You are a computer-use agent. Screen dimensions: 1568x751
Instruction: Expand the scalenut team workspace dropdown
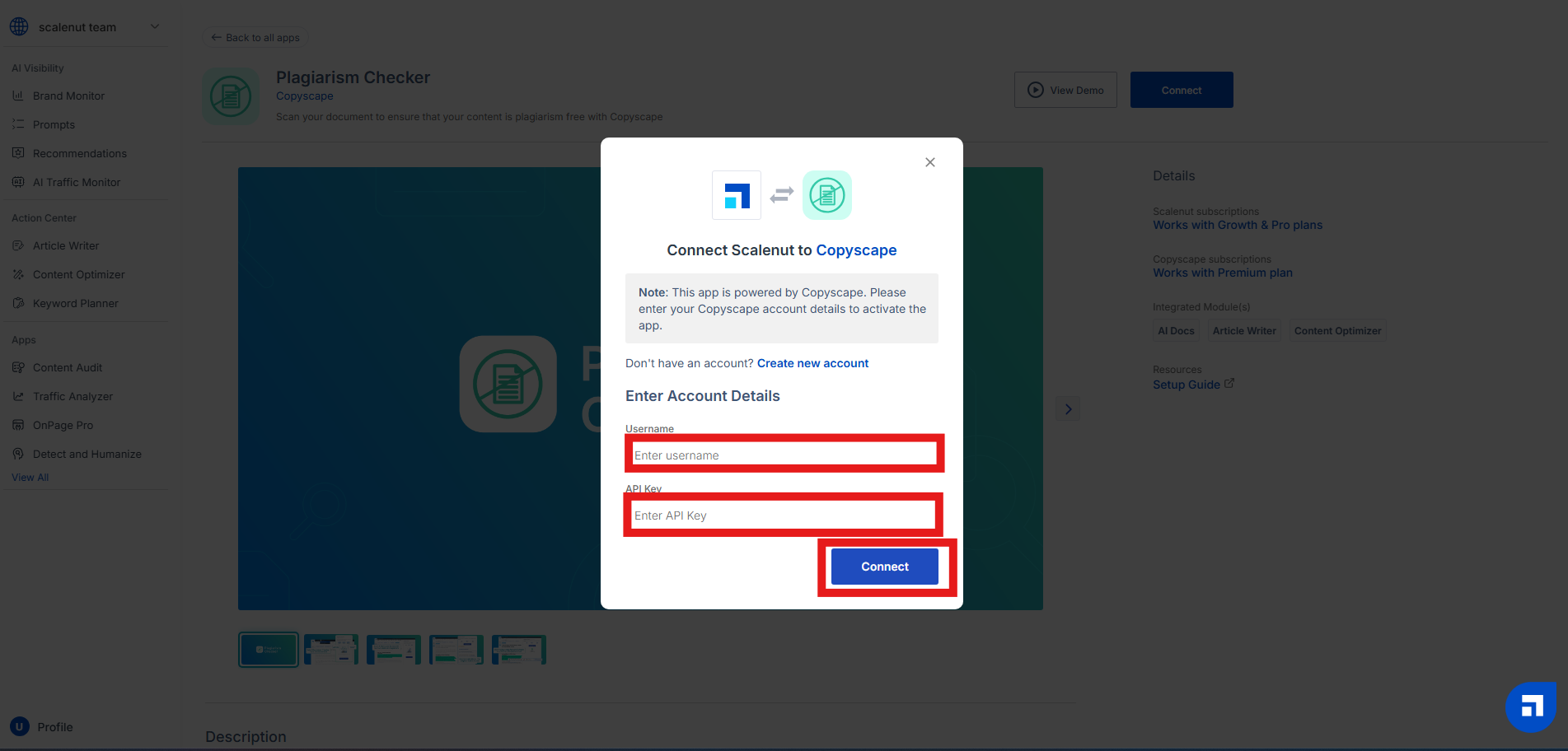click(154, 27)
